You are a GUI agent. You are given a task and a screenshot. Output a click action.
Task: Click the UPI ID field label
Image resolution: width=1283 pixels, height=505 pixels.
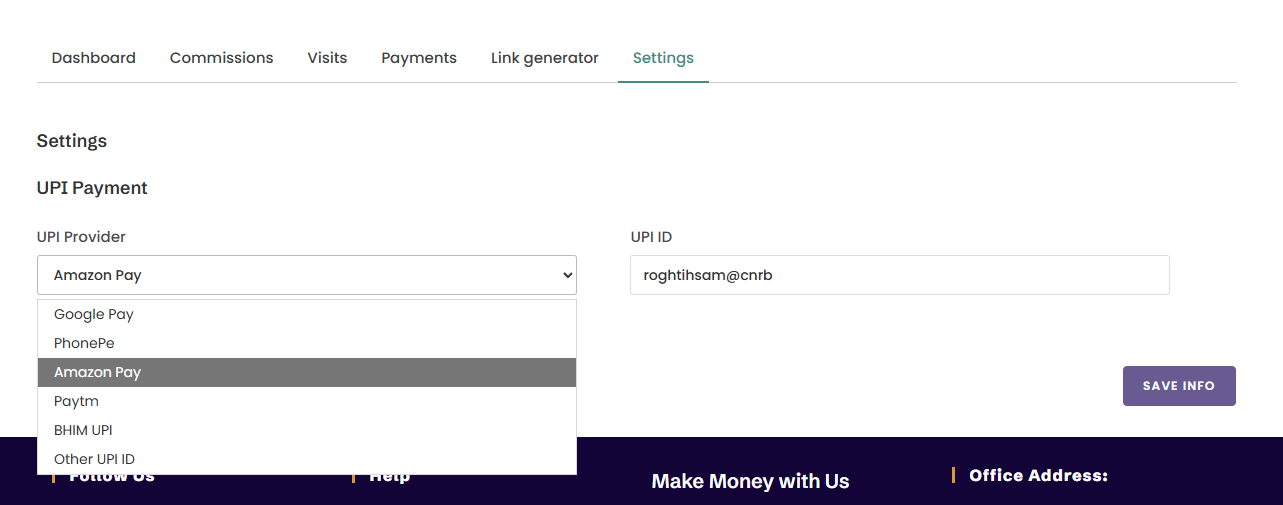(651, 237)
